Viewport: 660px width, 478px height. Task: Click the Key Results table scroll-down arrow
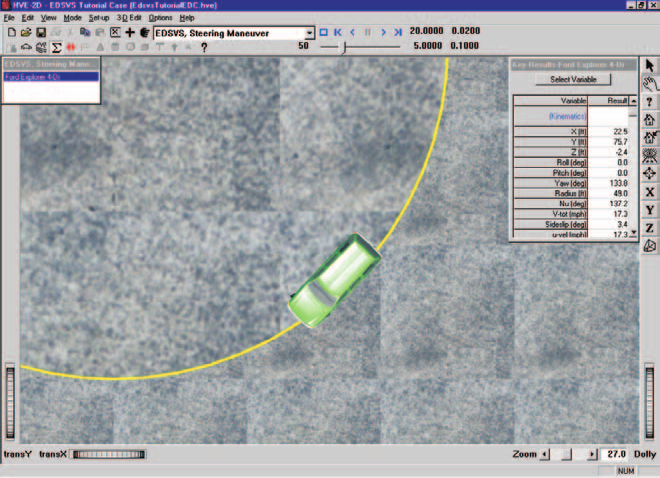(x=633, y=233)
